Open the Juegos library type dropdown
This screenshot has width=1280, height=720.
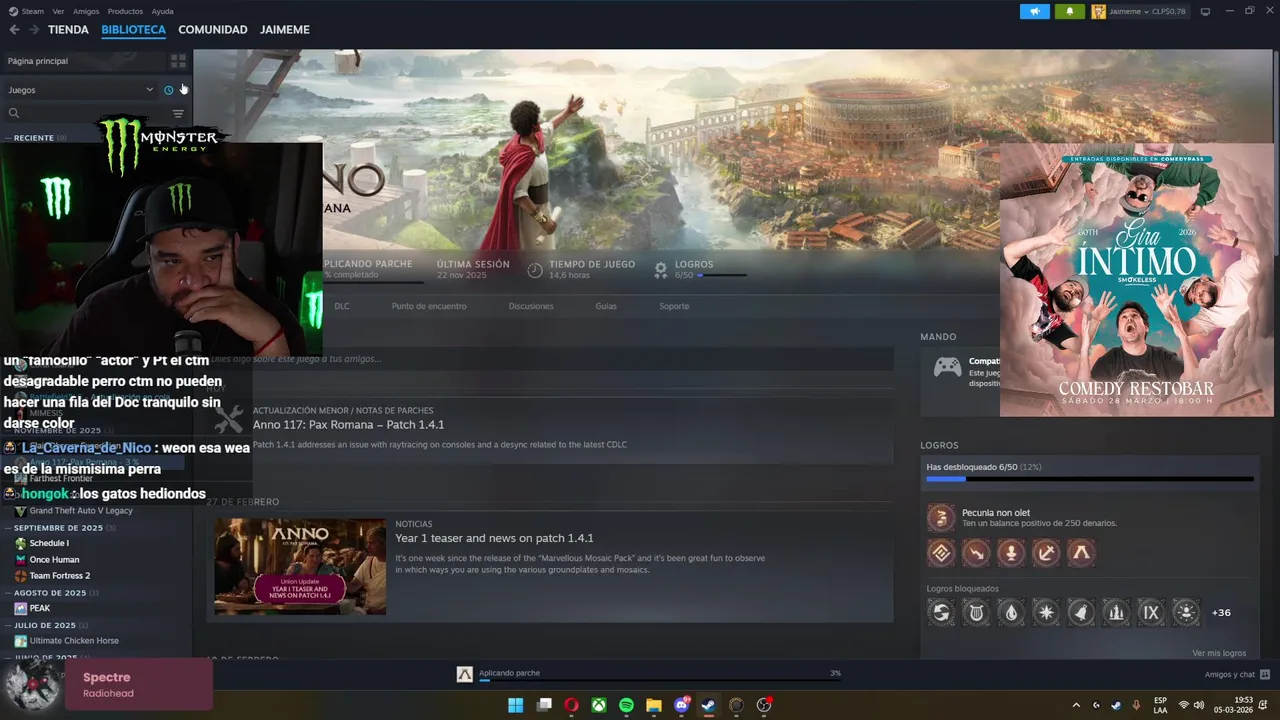pyautogui.click(x=81, y=90)
